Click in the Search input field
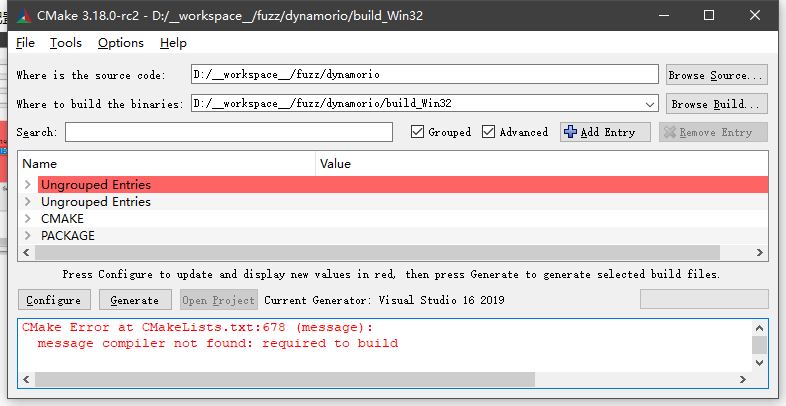Image resolution: width=786 pixels, height=406 pixels. [x=229, y=132]
